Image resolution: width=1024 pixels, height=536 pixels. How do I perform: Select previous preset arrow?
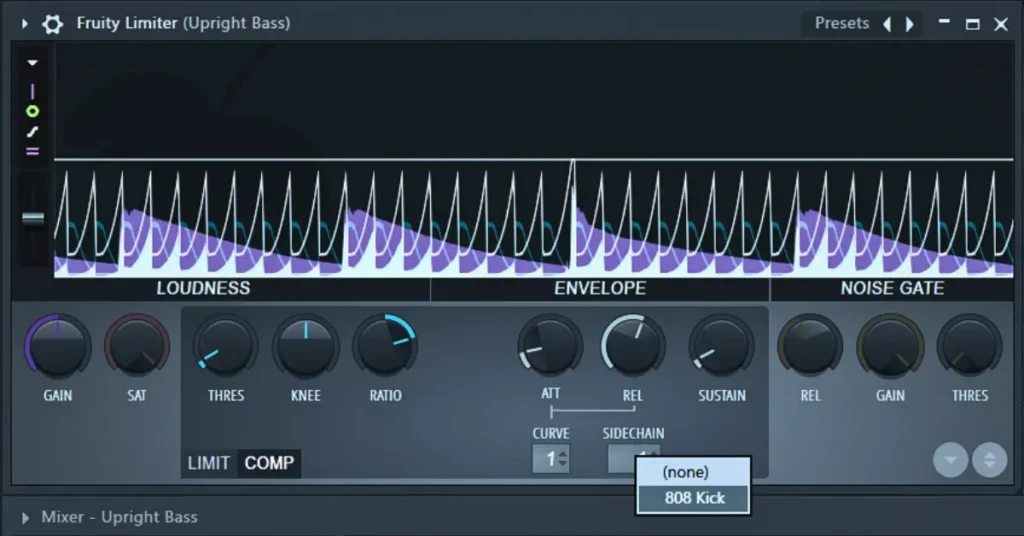(887, 24)
